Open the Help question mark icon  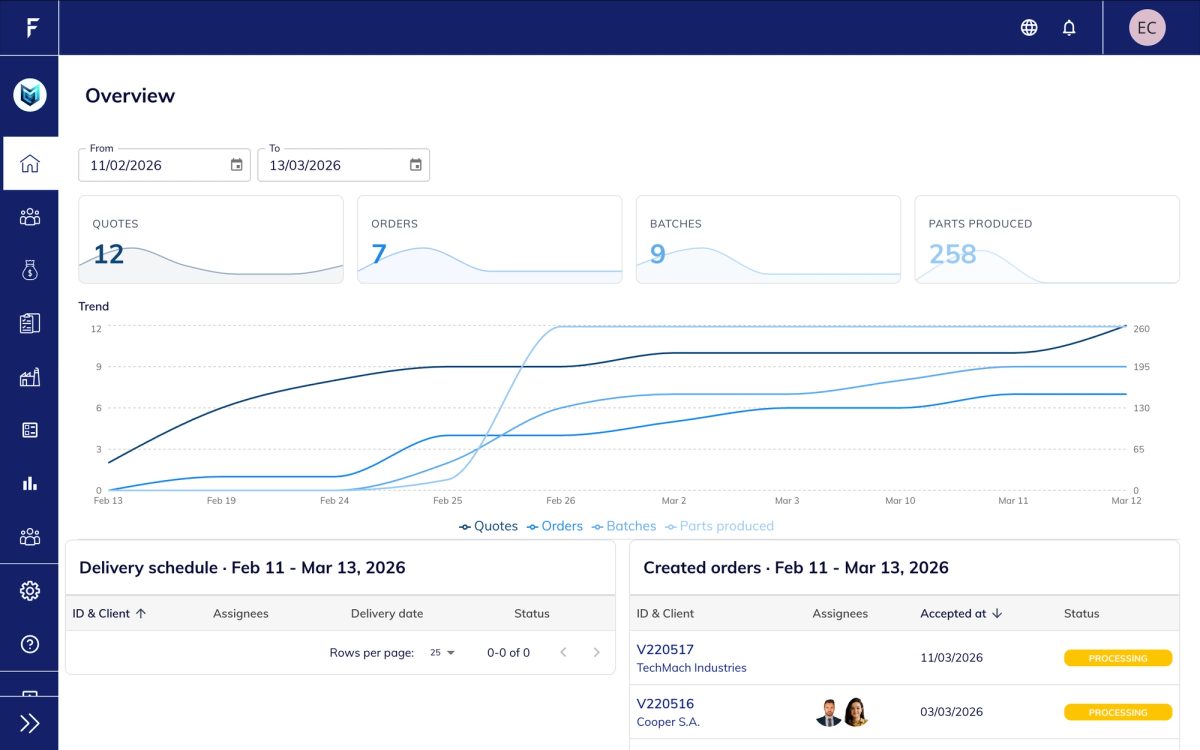30,644
